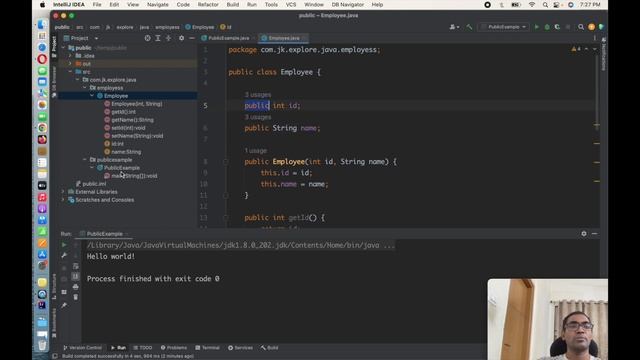Open Project panel gear options

coord(181,38)
